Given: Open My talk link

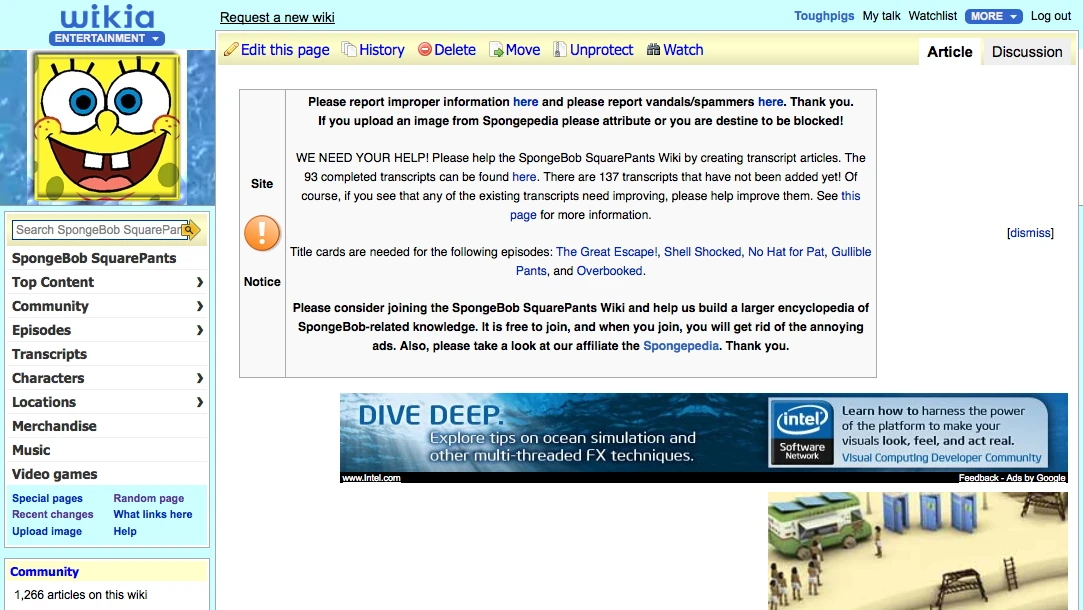Looking at the screenshot, I should (881, 16).
